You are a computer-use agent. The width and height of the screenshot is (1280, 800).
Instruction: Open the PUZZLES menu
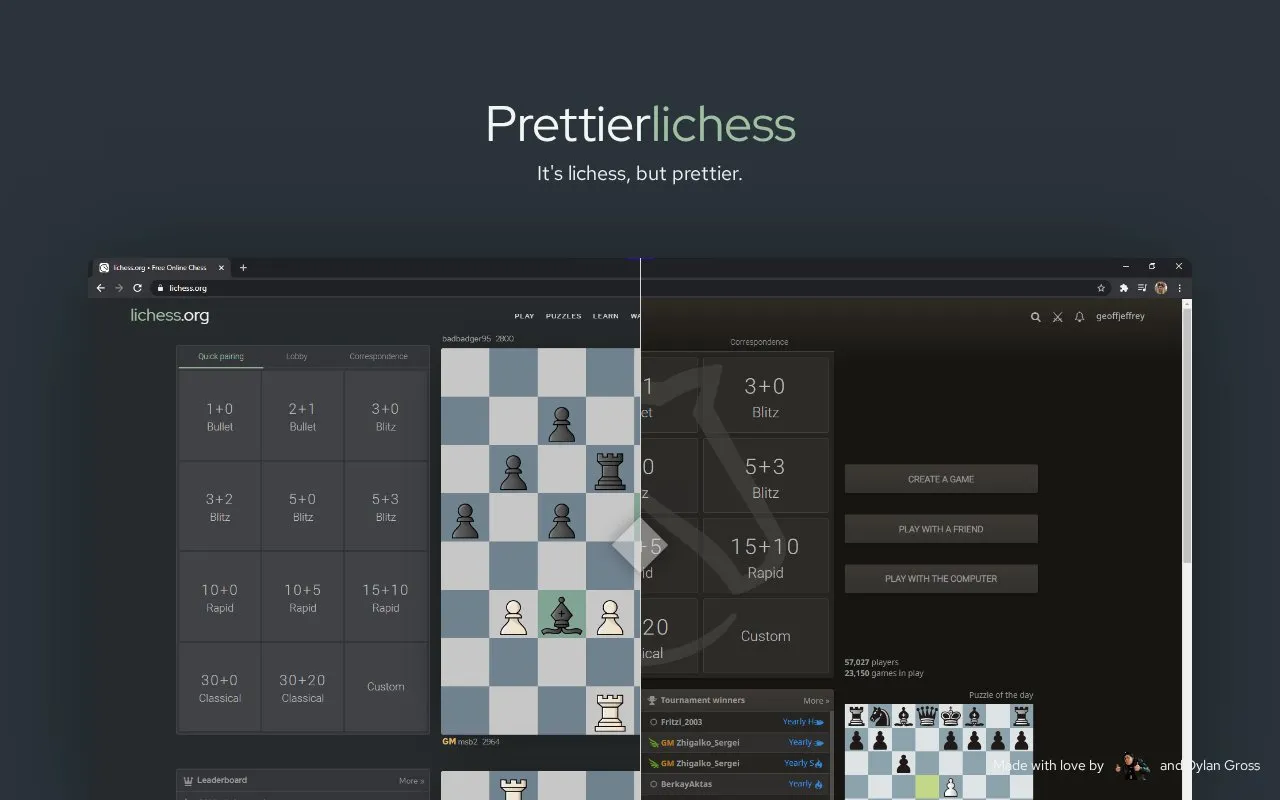tap(563, 316)
